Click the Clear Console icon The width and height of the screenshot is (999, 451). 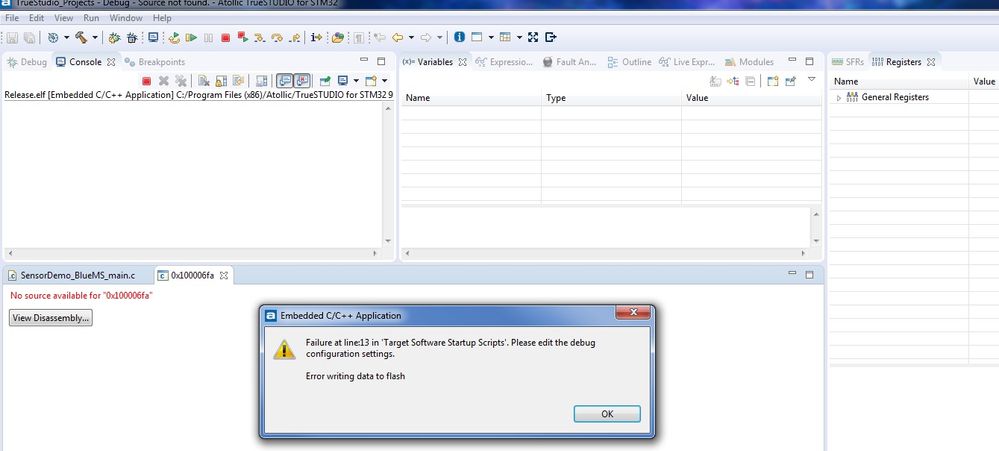click(204, 81)
